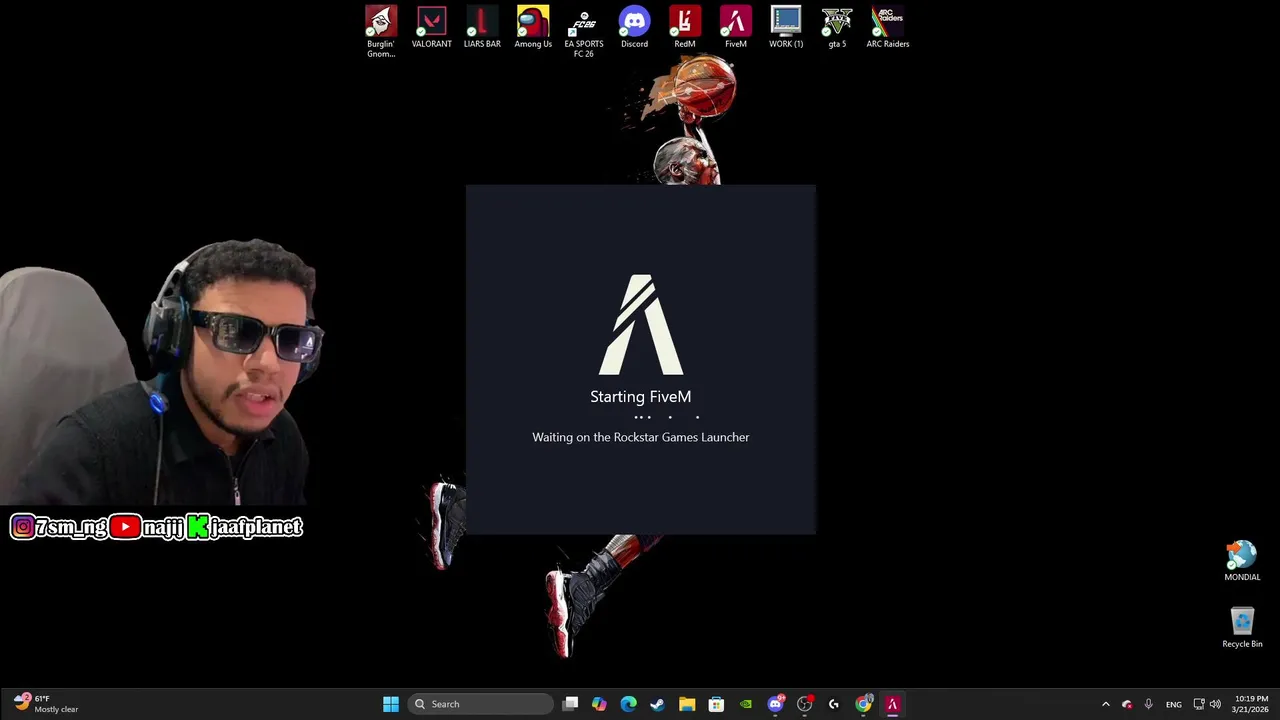
Task: Open Steam from the taskbar
Action: (x=657, y=704)
